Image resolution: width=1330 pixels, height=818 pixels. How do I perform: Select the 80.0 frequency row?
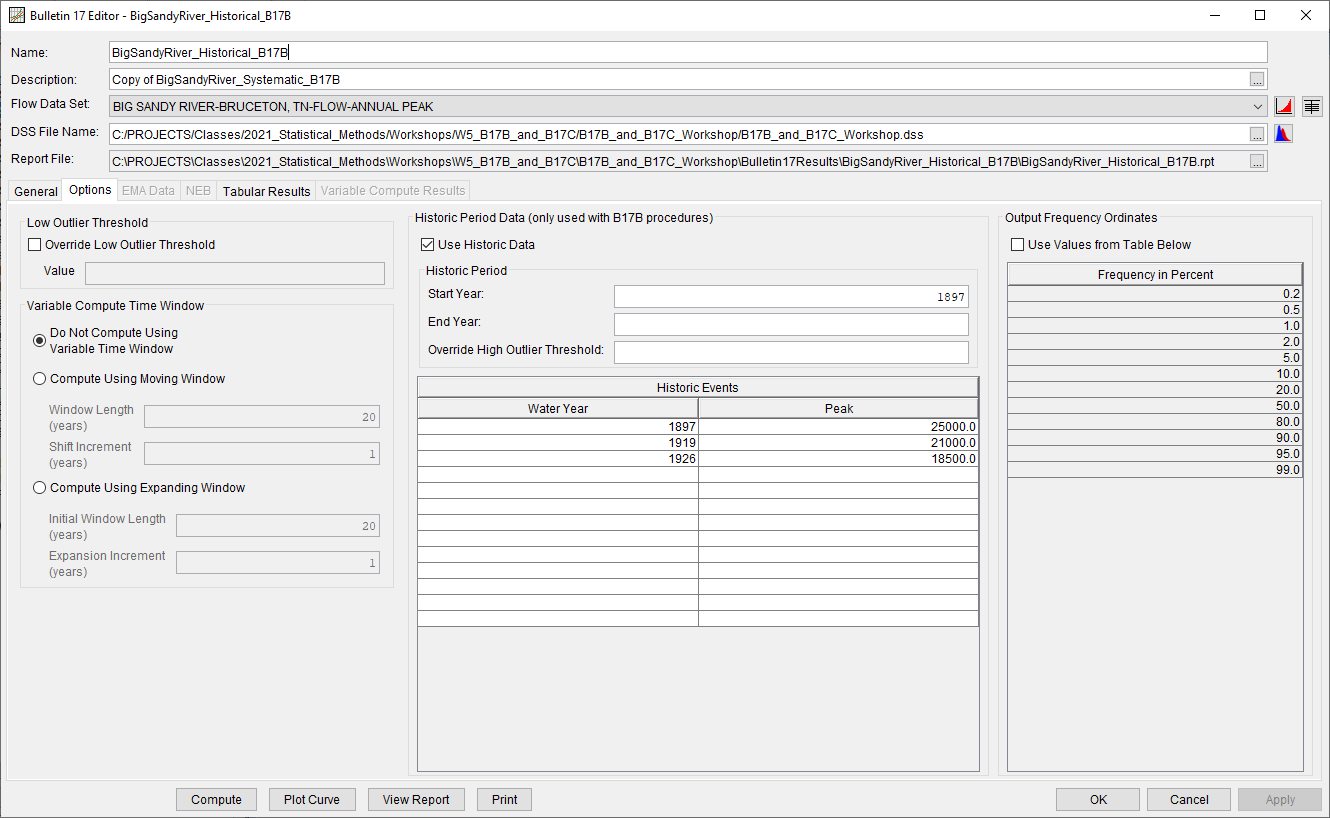(x=1155, y=422)
